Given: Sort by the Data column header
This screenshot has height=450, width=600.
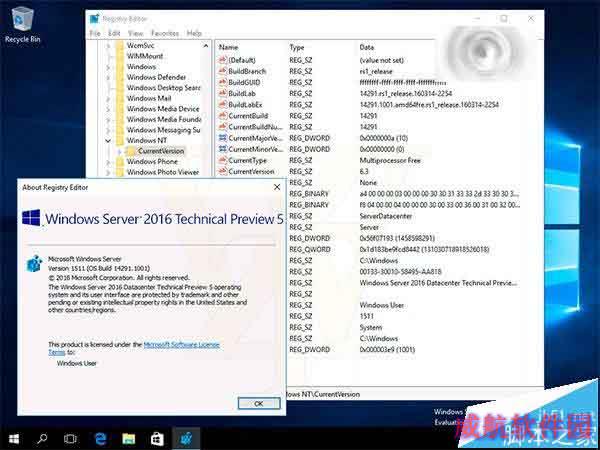Looking at the screenshot, I should [x=367, y=47].
